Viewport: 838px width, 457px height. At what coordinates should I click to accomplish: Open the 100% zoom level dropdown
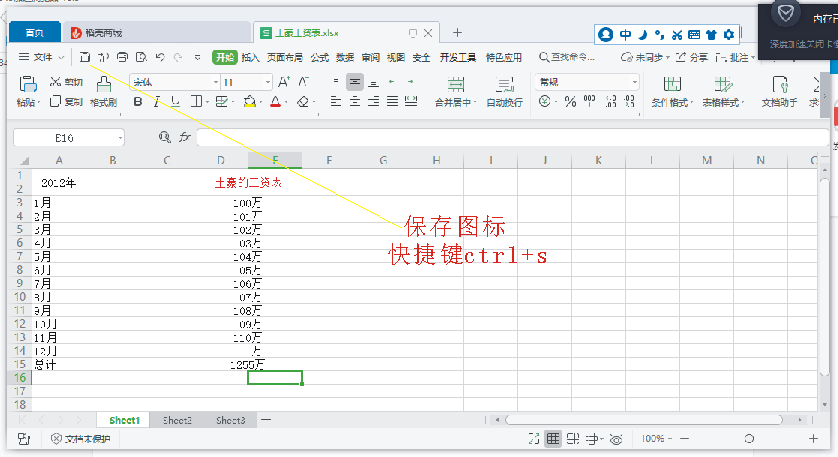click(x=657, y=439)
